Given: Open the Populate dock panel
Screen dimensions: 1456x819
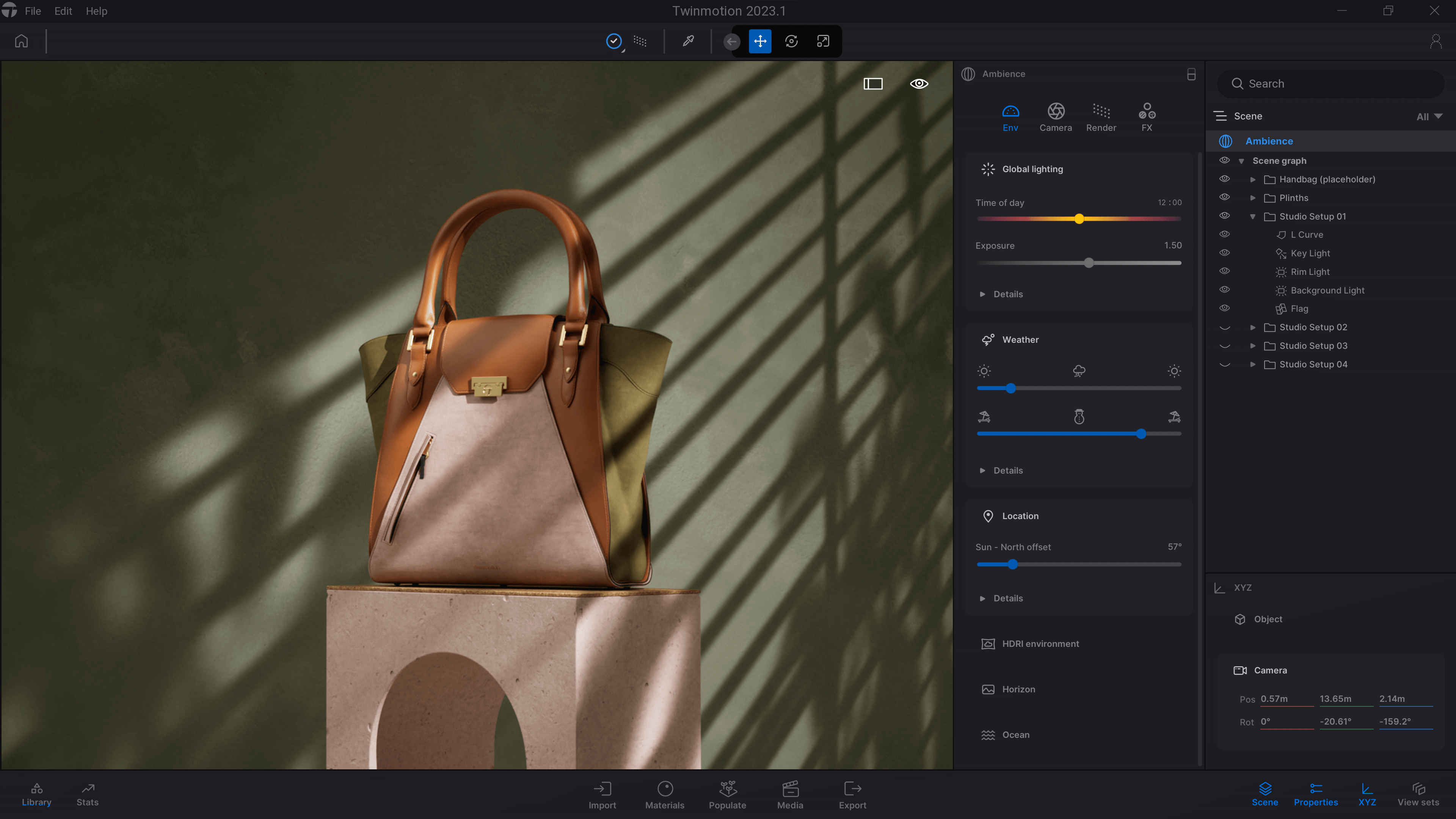Looking at the screenshot, I should pyautogui.click(x=728, y=795).
